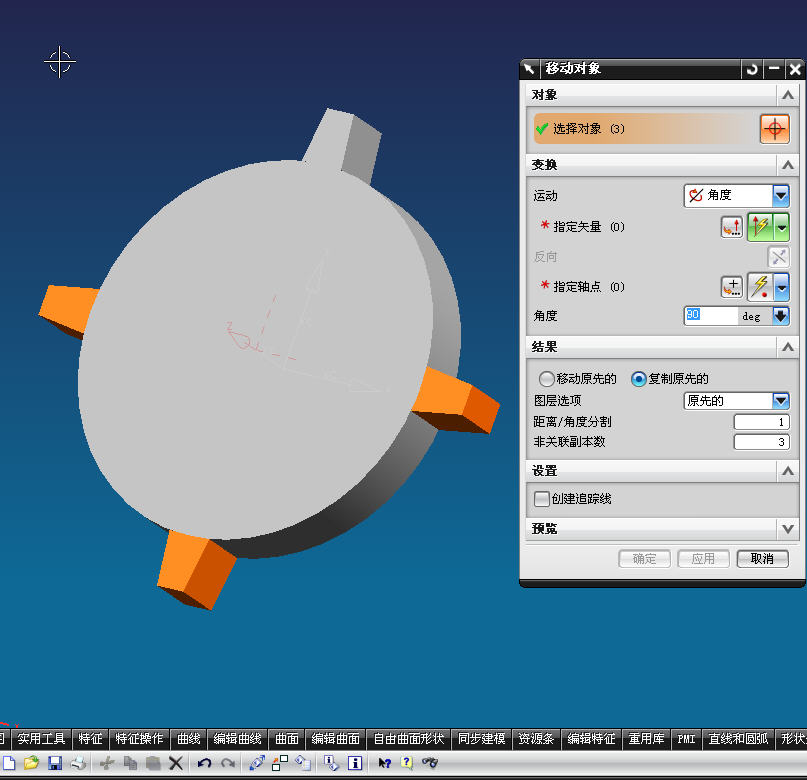Click the Paste icon
The image size is (807, 780).
click(153, 763)
